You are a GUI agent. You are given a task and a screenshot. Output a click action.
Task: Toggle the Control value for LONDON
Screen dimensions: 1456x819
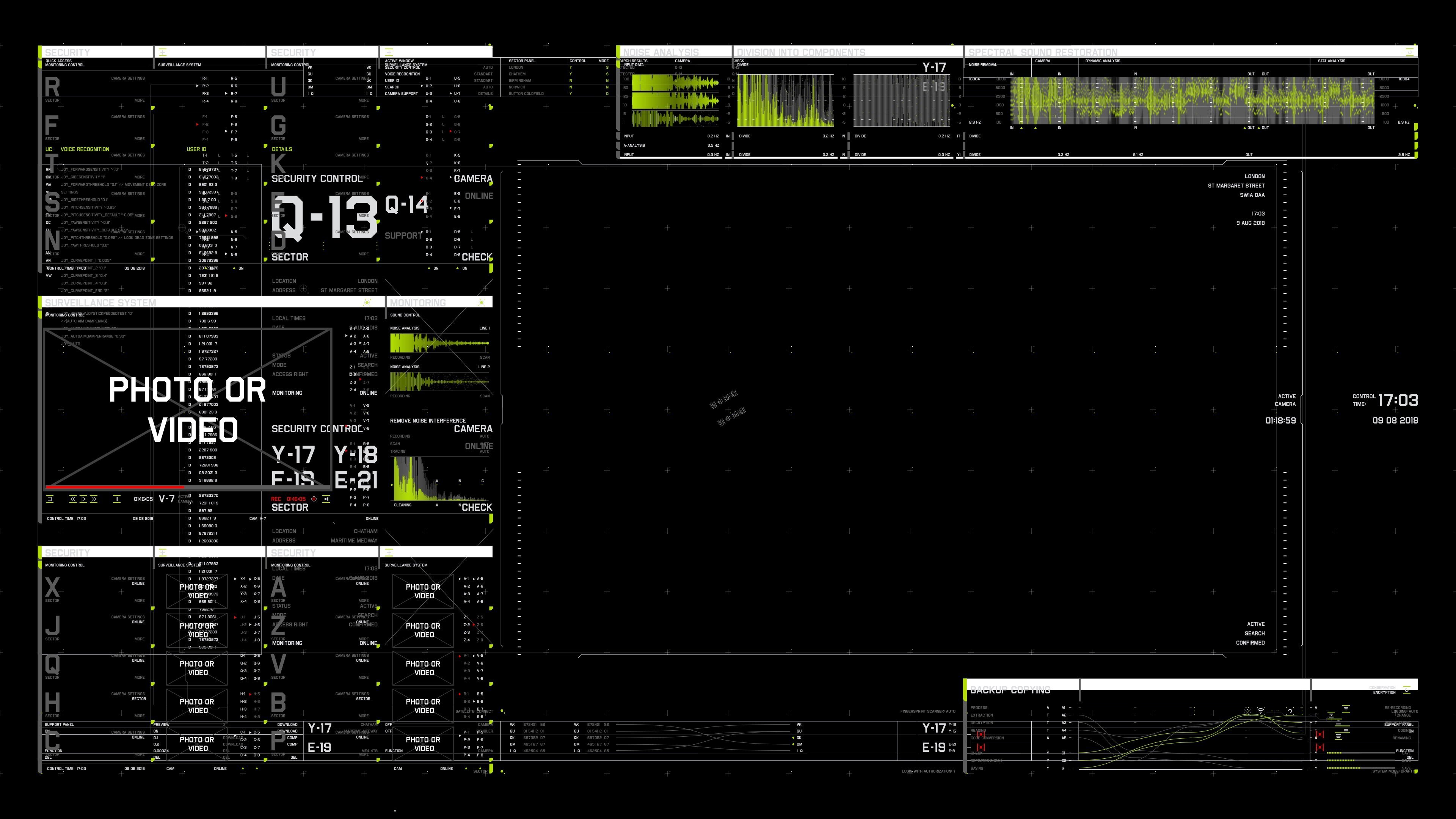point(571,67)
